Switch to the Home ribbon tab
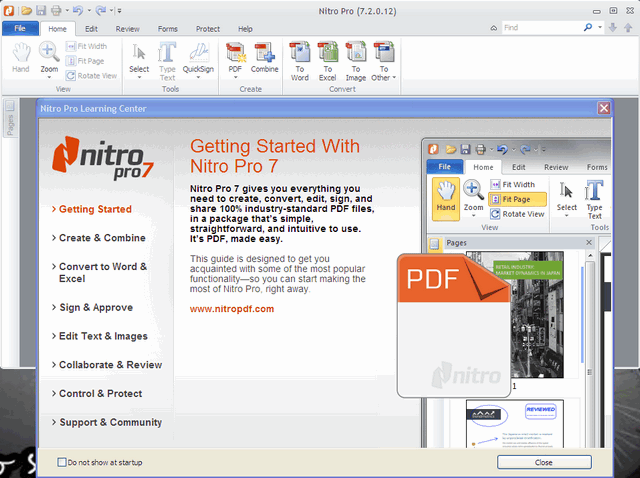 coord(58,29)
